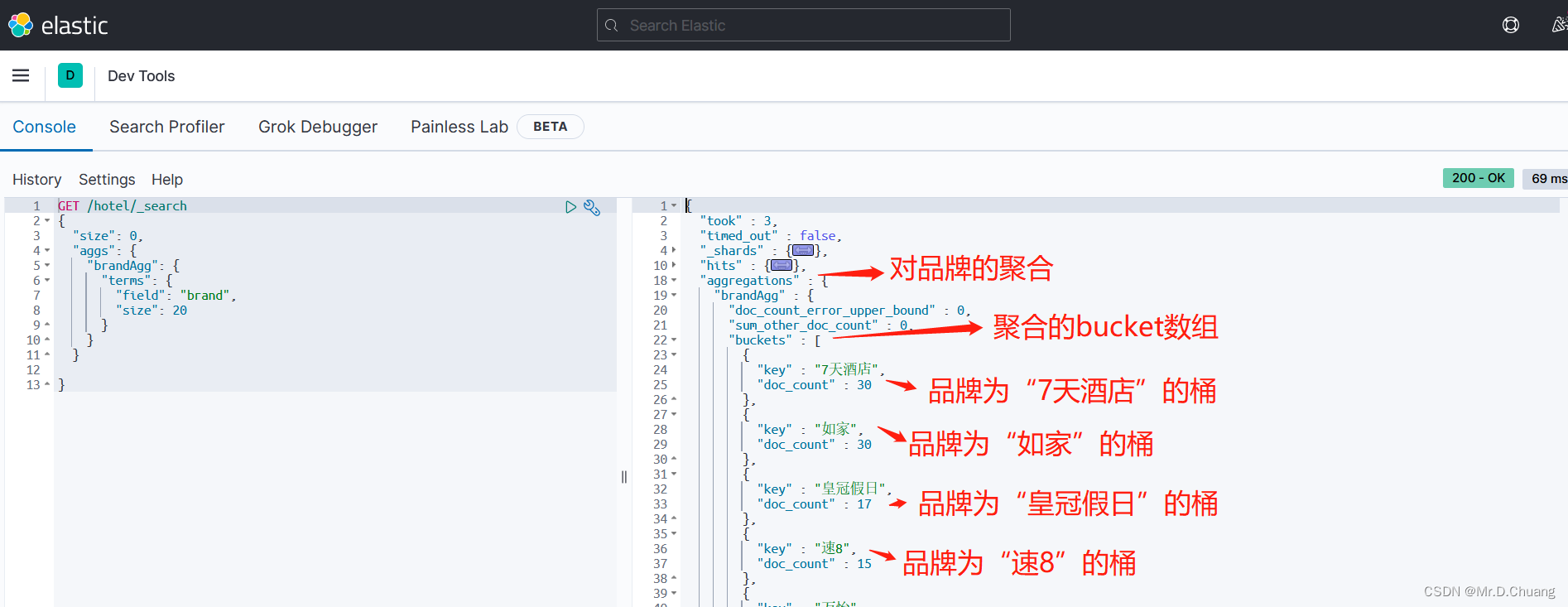Click the 69 ms response time badge
Viewport: 1568px width, 607px height.
pyautogui.click(x=1546, y=178)
